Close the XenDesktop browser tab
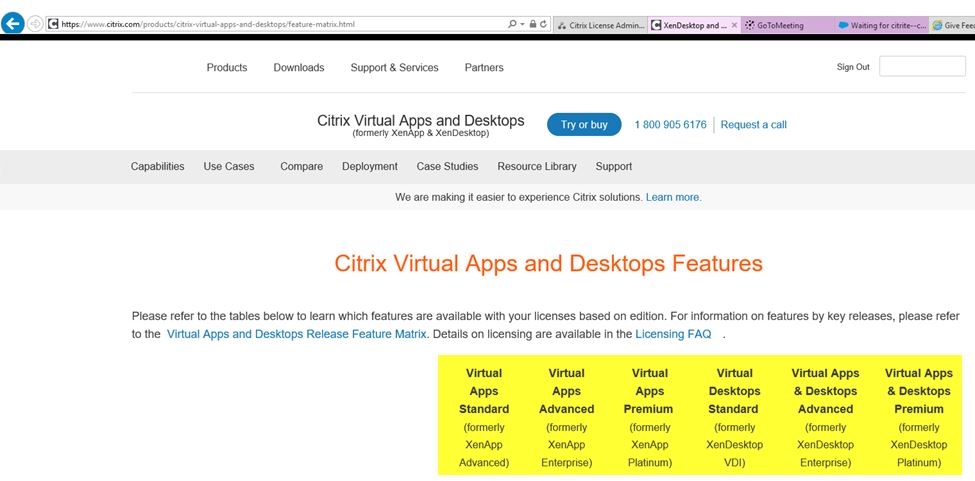The height and width of the screenshot is (481, 975). pos(735,25)
